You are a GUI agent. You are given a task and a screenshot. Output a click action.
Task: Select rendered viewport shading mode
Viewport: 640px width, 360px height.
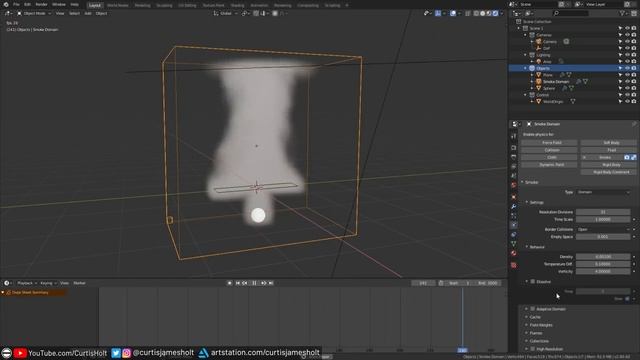(496, 13)
